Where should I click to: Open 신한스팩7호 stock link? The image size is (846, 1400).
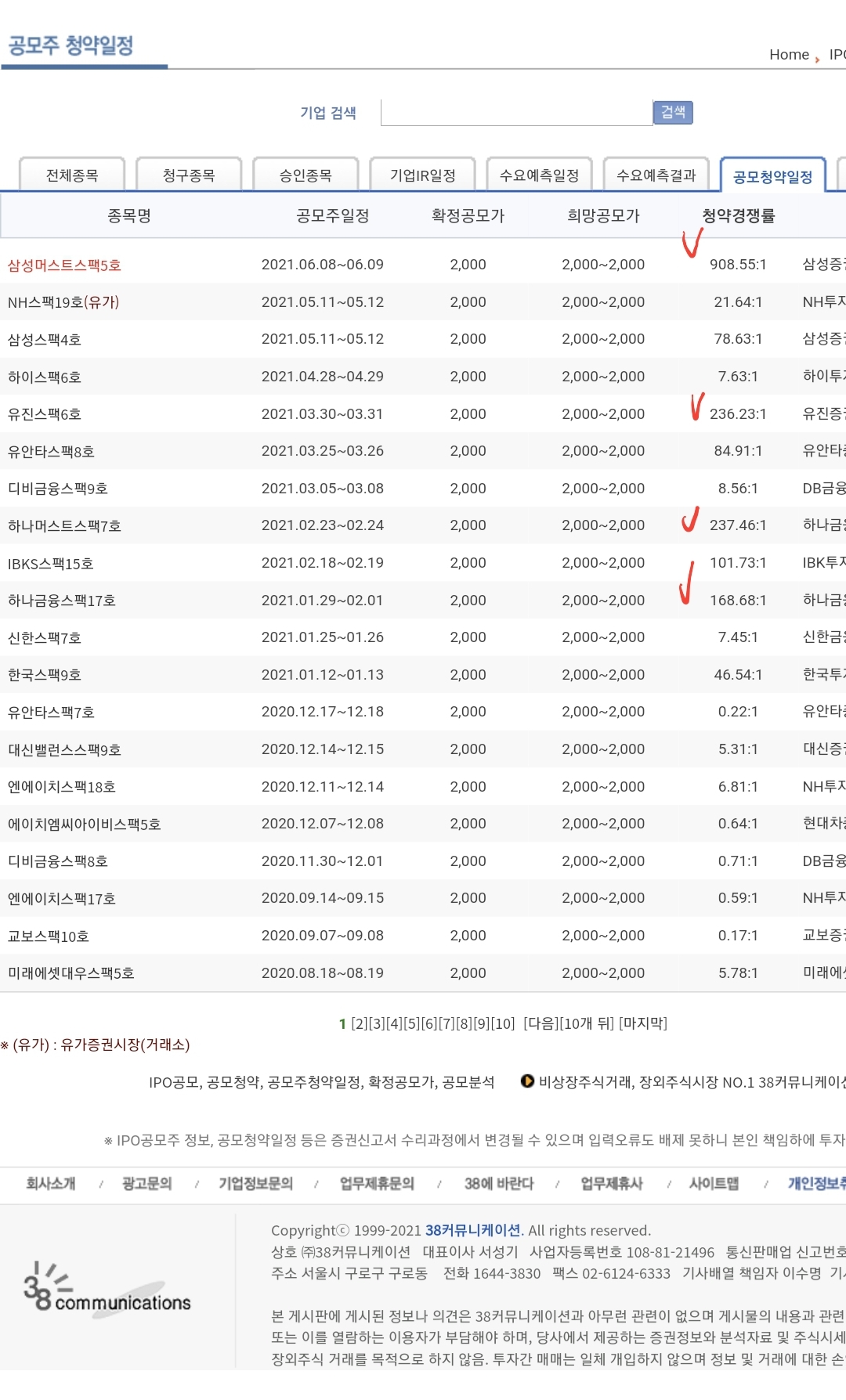click(x=45, y=637)
